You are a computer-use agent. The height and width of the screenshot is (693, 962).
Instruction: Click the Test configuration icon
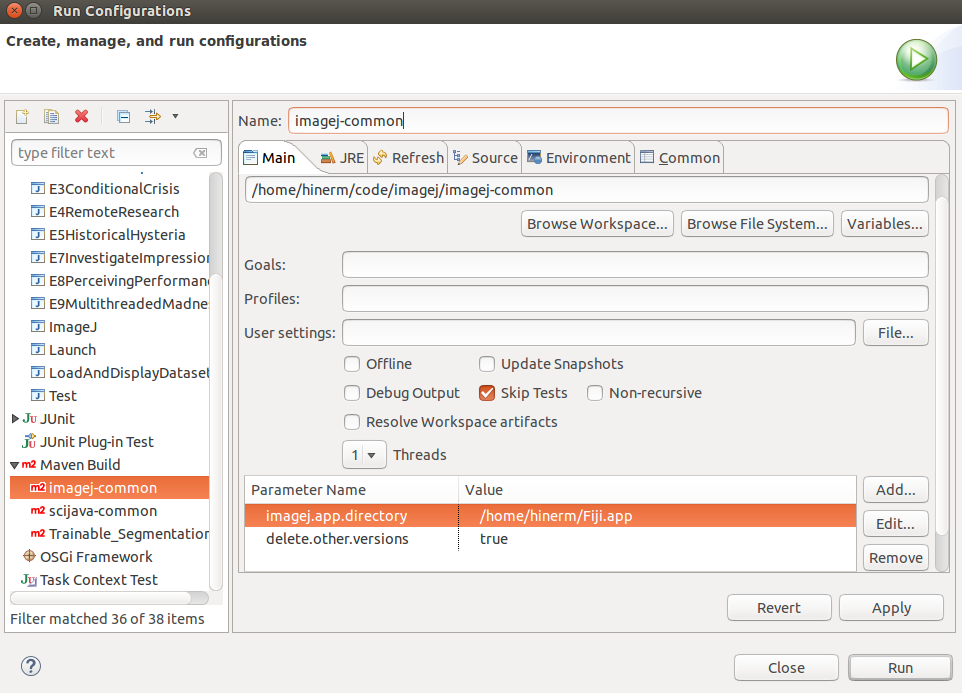[38, 396]
